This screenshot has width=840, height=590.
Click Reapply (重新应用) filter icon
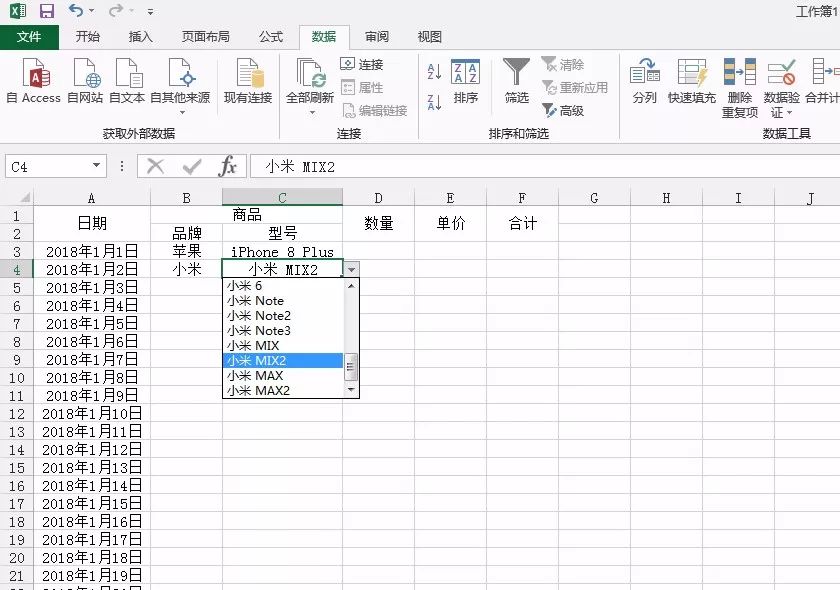(574, 87)
